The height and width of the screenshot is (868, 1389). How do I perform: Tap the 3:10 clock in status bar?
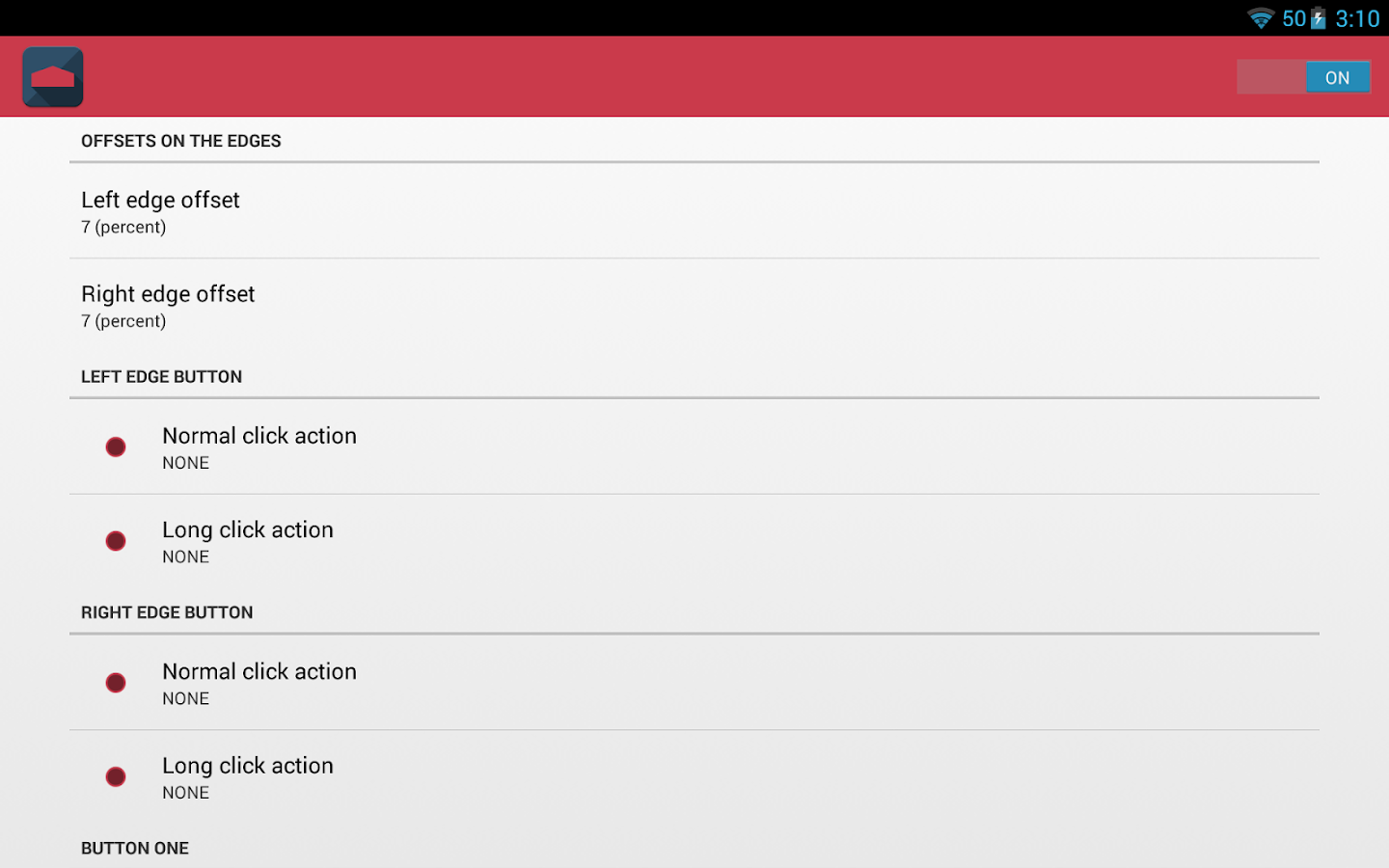[1357, 18]
